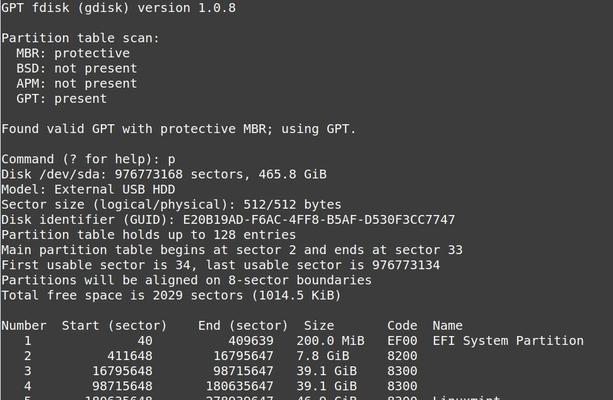Viewport: 613px width, 400px height.
Task: Click the 'Sector size (logical/physical)' line
Action: [171, 205]
